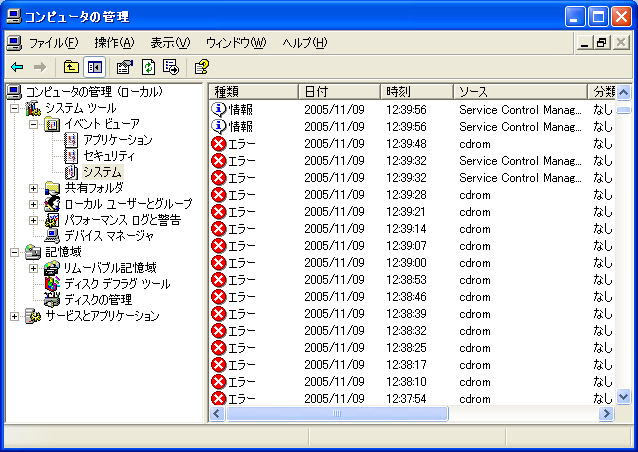
Task: Select 記憶域 in the tree
Action: click(63, 252)
